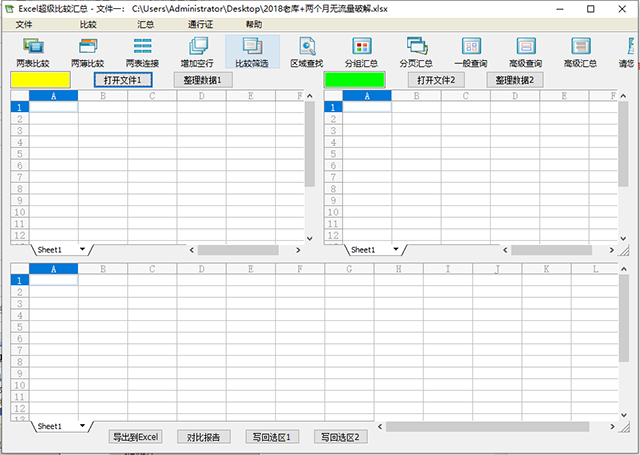Open the 帮助 menu
Screen dimensions: 640x455
point(254,24)
